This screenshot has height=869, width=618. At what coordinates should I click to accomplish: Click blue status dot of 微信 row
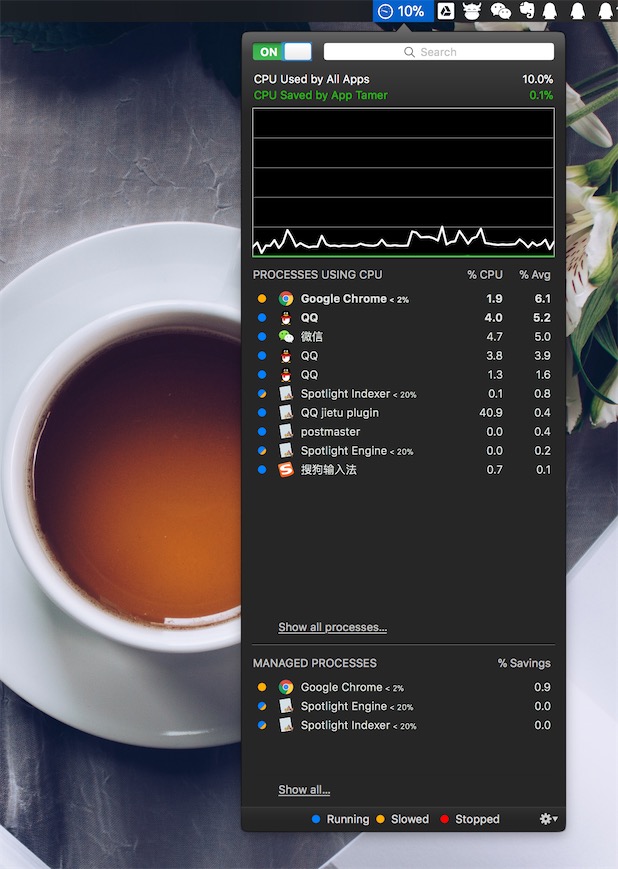262,336
